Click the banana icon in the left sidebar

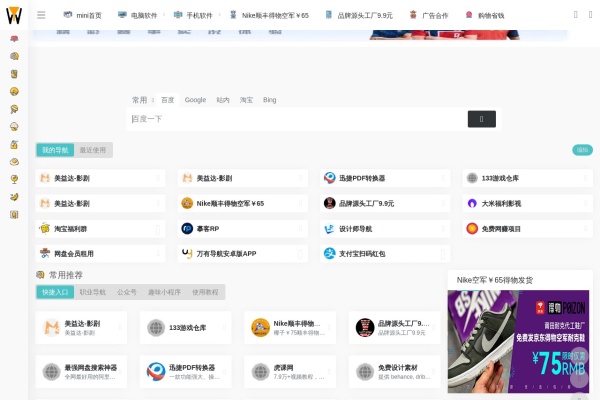[14, 197]
